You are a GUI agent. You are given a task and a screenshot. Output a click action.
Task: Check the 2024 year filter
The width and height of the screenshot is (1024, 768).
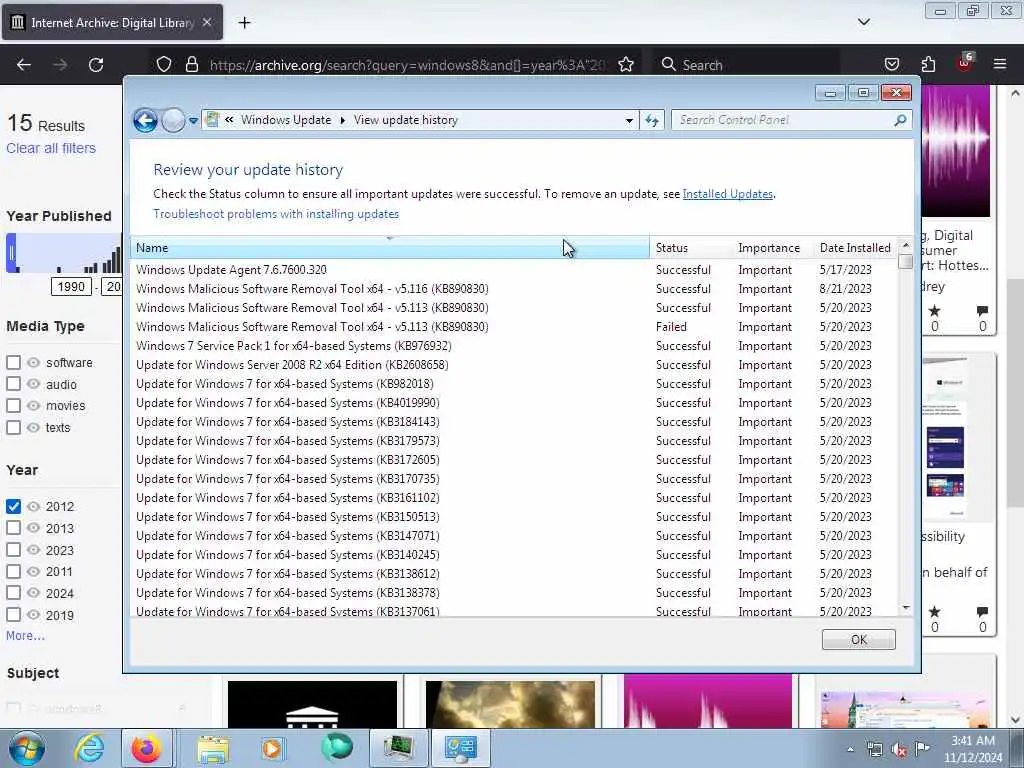pos(13,593)
